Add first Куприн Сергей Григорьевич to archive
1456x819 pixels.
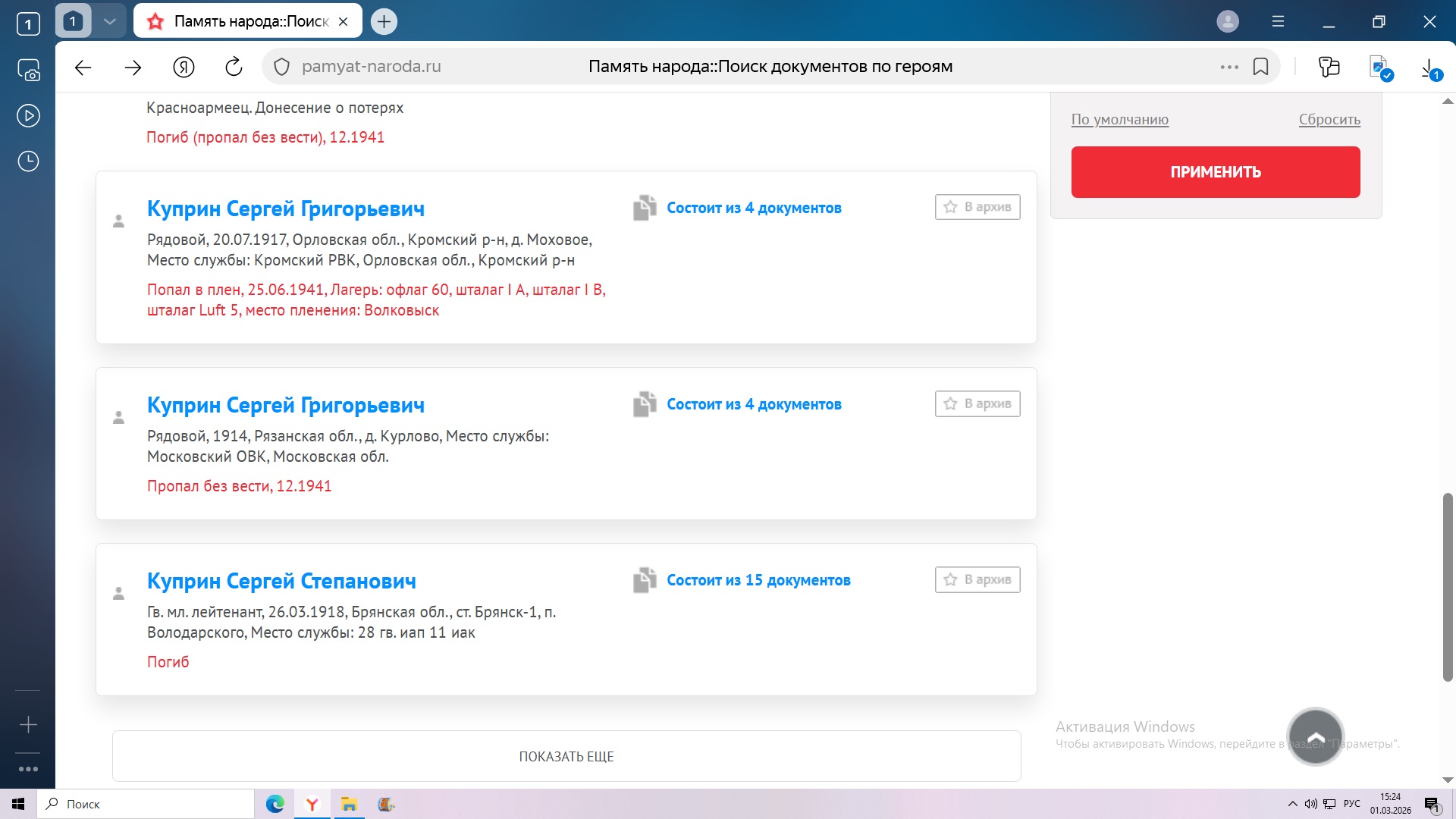[x=977, y=207]
